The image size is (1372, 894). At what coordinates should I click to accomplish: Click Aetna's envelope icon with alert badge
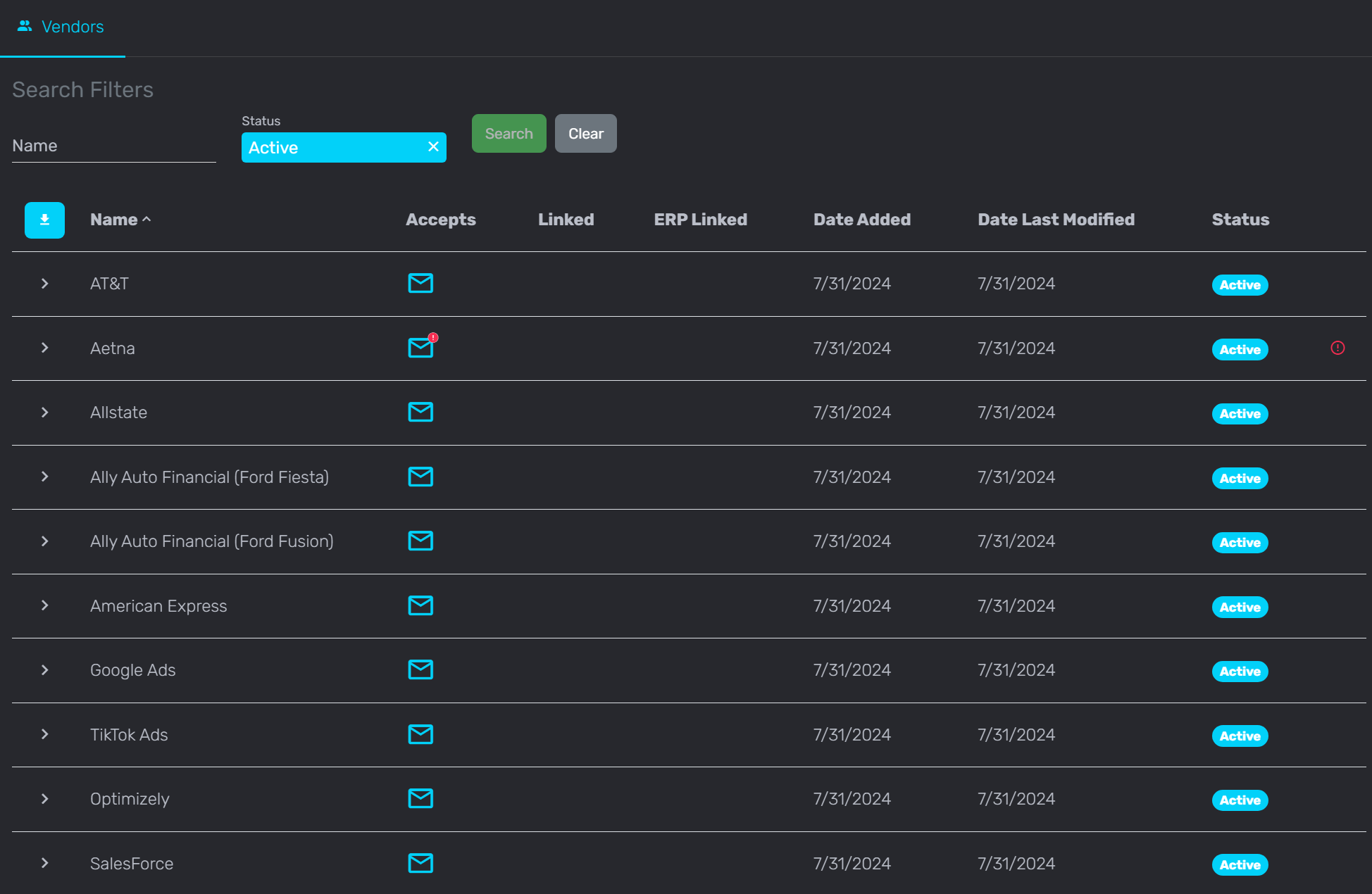coord(420,348)
